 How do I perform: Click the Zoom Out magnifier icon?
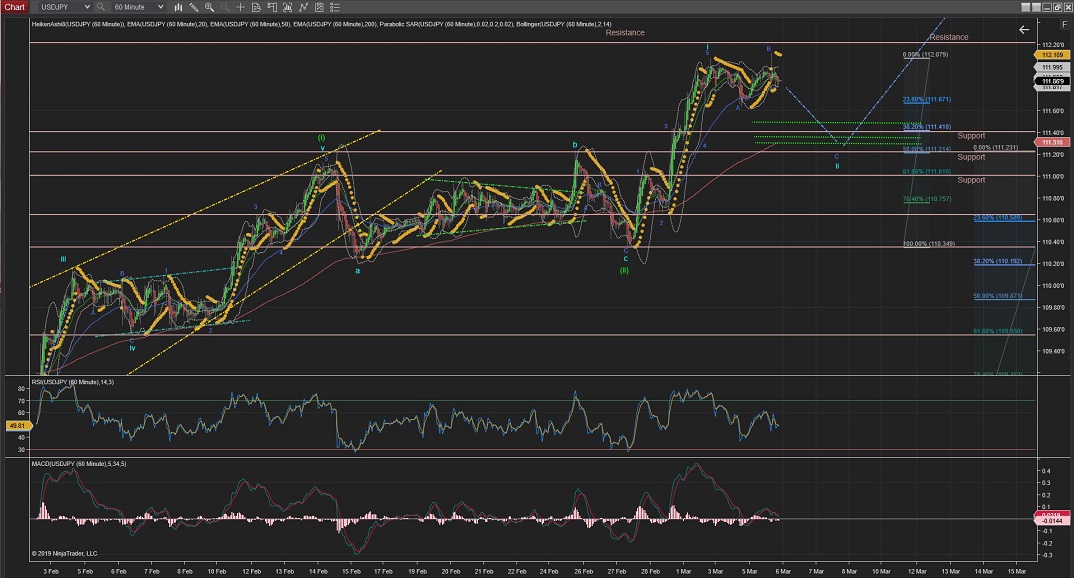pyautogui.click(x=224, y=7)
